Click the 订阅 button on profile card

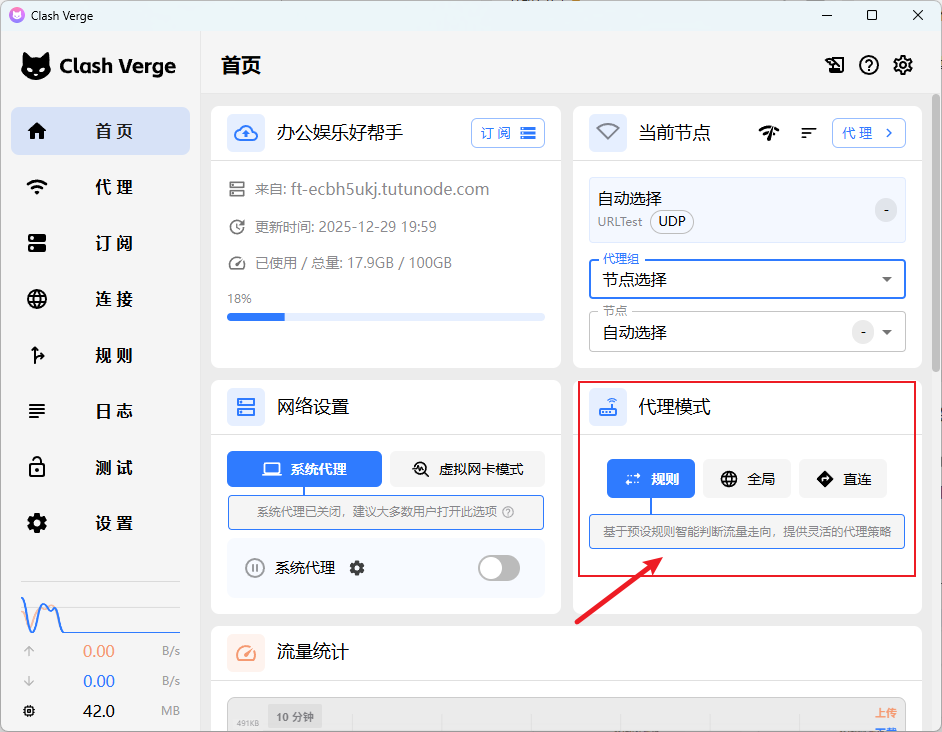(507, 133)
